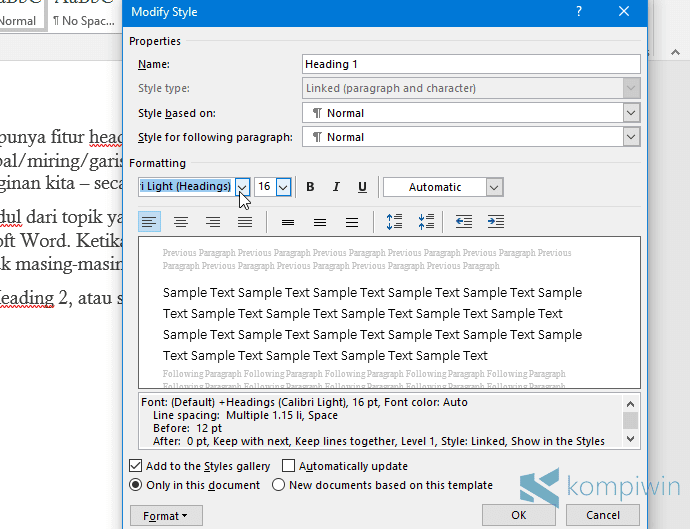690x529 pixels.
Task: Increase indent in Formatting section
Action: tap(496, 221)
